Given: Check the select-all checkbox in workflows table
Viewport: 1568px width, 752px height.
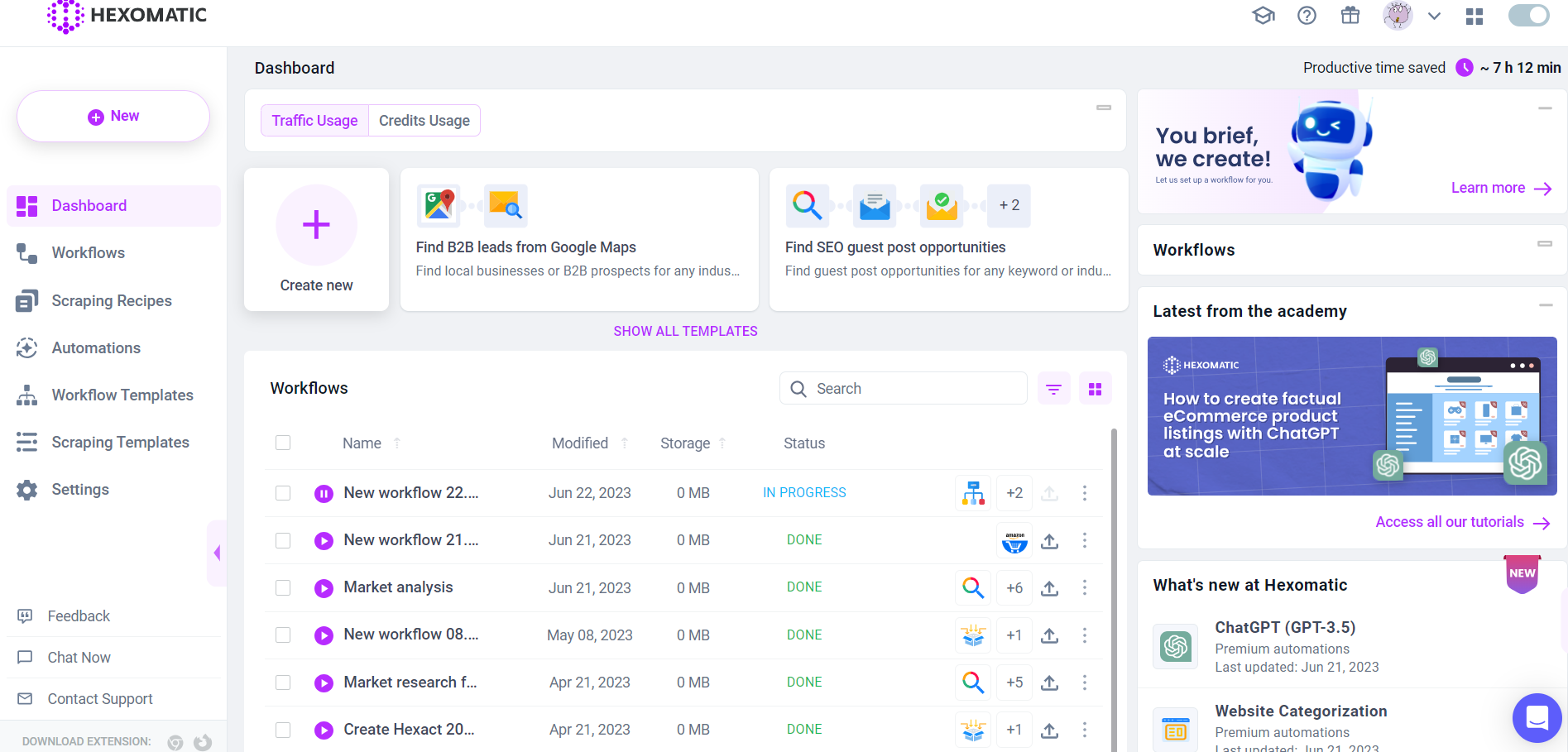Looking at the screenshot, I should pos(283,443).
